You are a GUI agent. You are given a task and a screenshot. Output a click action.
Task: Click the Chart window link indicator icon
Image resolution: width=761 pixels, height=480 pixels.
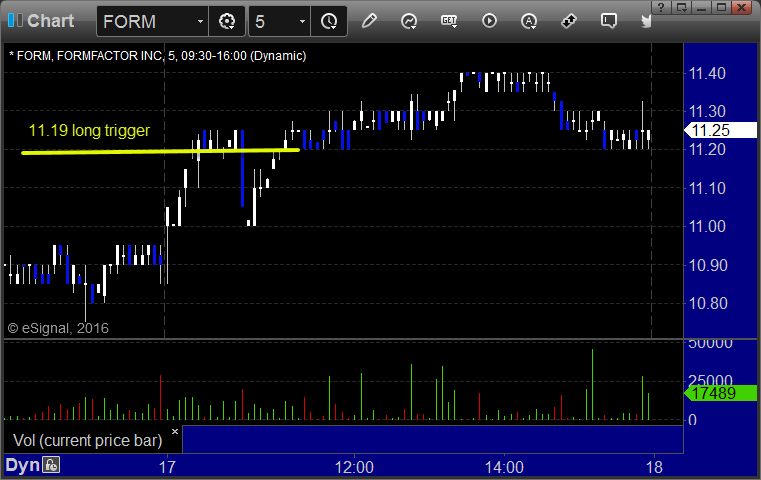[x=15, y=20]
